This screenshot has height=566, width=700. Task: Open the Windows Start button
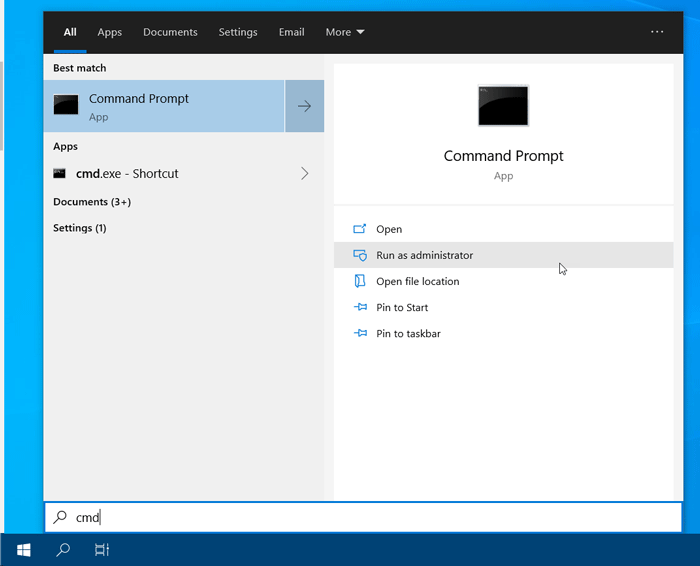24,550
